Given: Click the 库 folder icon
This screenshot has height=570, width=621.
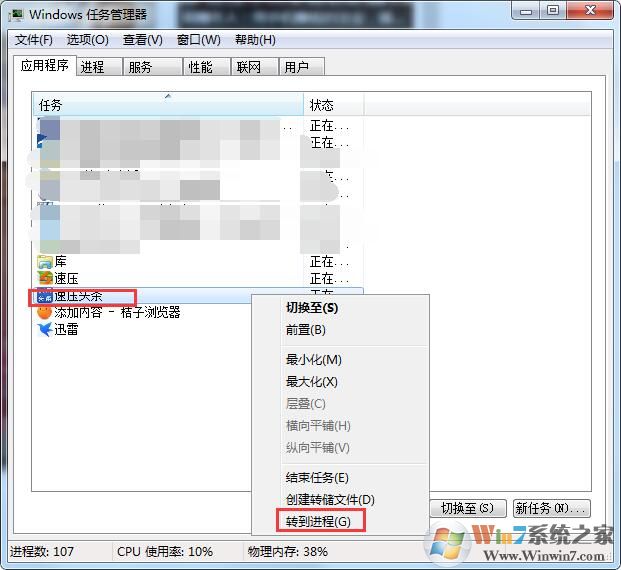Looking at the screenshot, I should pos(45,262).
